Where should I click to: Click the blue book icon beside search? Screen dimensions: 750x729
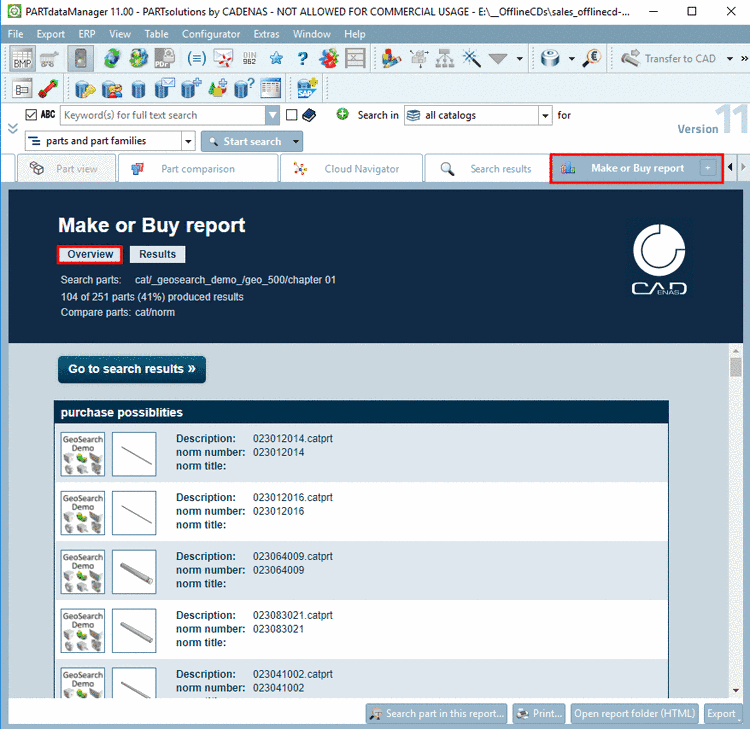[x=309, y=115]
